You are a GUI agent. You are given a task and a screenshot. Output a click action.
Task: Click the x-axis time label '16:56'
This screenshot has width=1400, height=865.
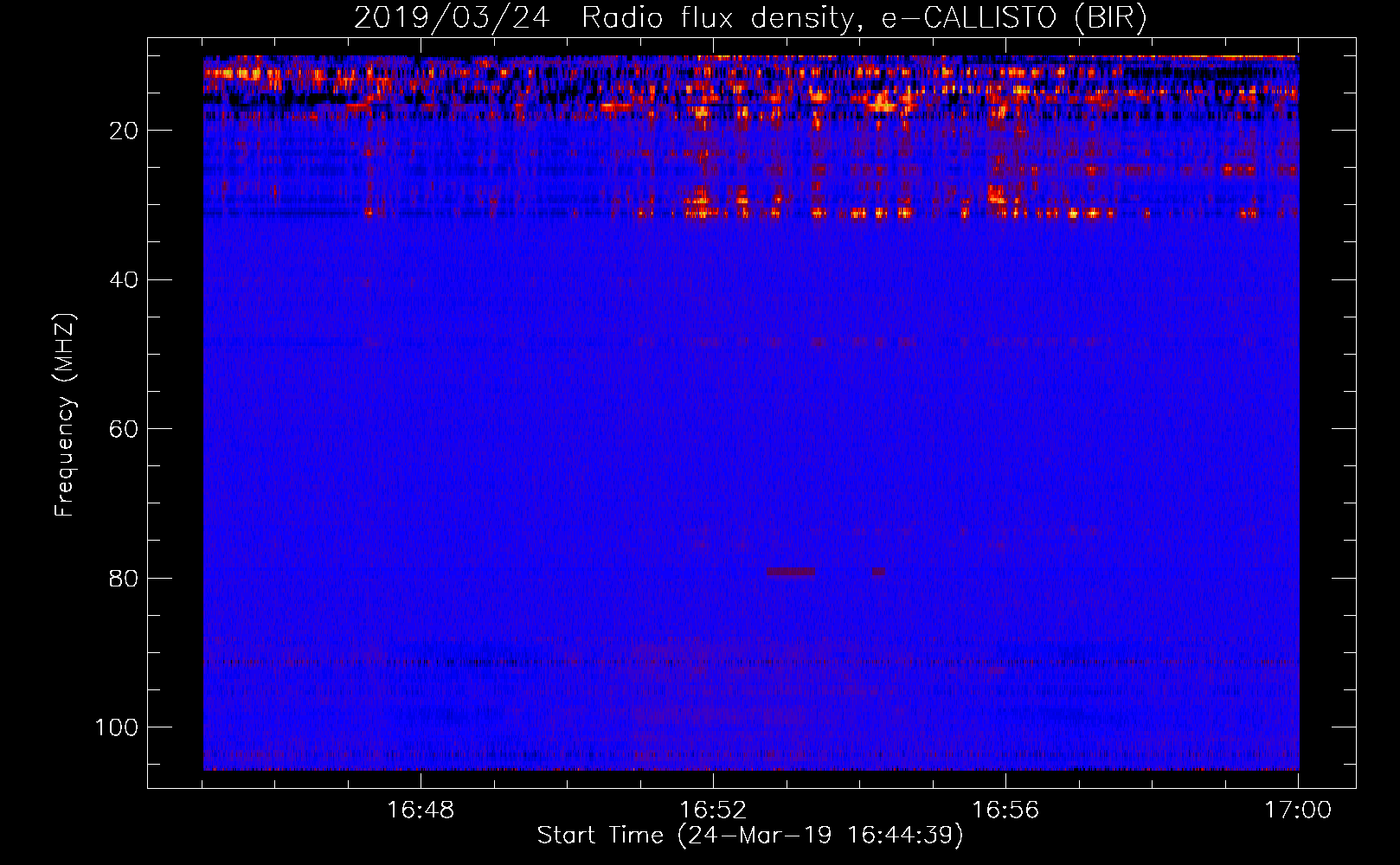(1005, 811)
